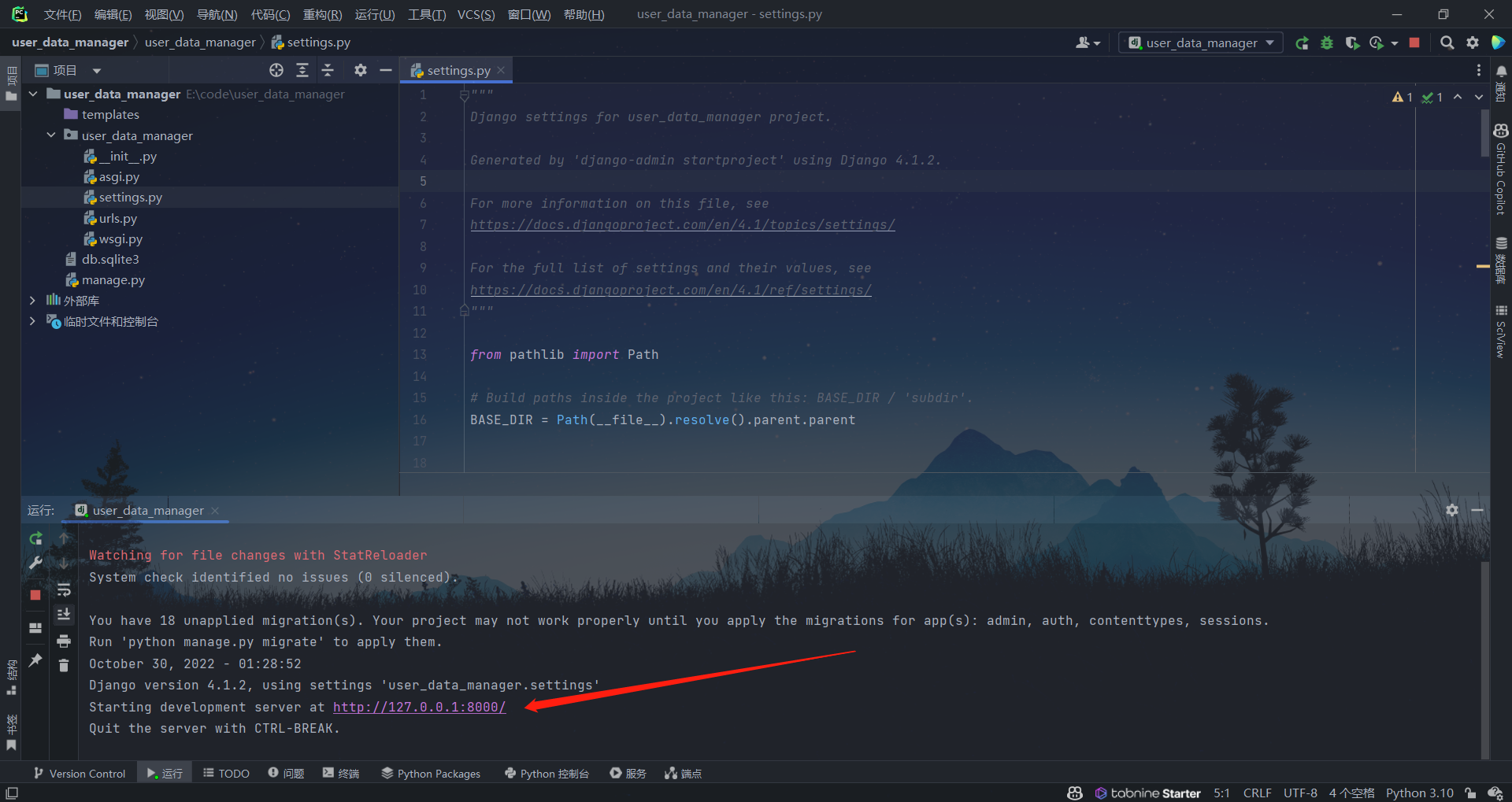Close the settings.py editor tab
This screenshot has height=802, width=1512.
501,70
